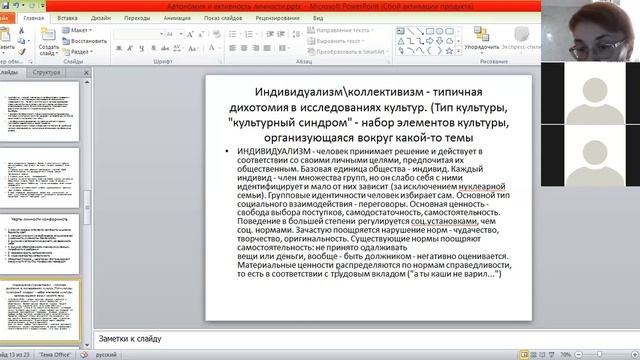Select the Text Box shape in gallery
The image size is (640, 360).
point(400,31)
